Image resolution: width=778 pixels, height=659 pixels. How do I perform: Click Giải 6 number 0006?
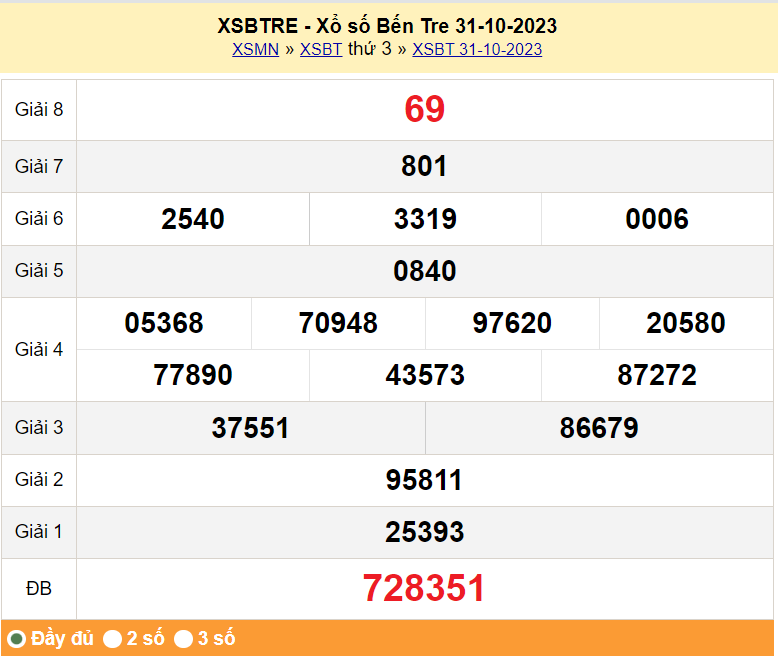point(657,219)
